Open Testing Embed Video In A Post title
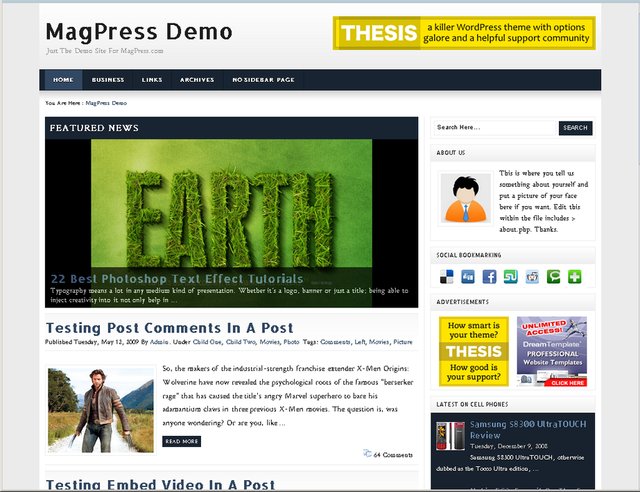Viewport: 640px width, 492px height. coord(160,485)
